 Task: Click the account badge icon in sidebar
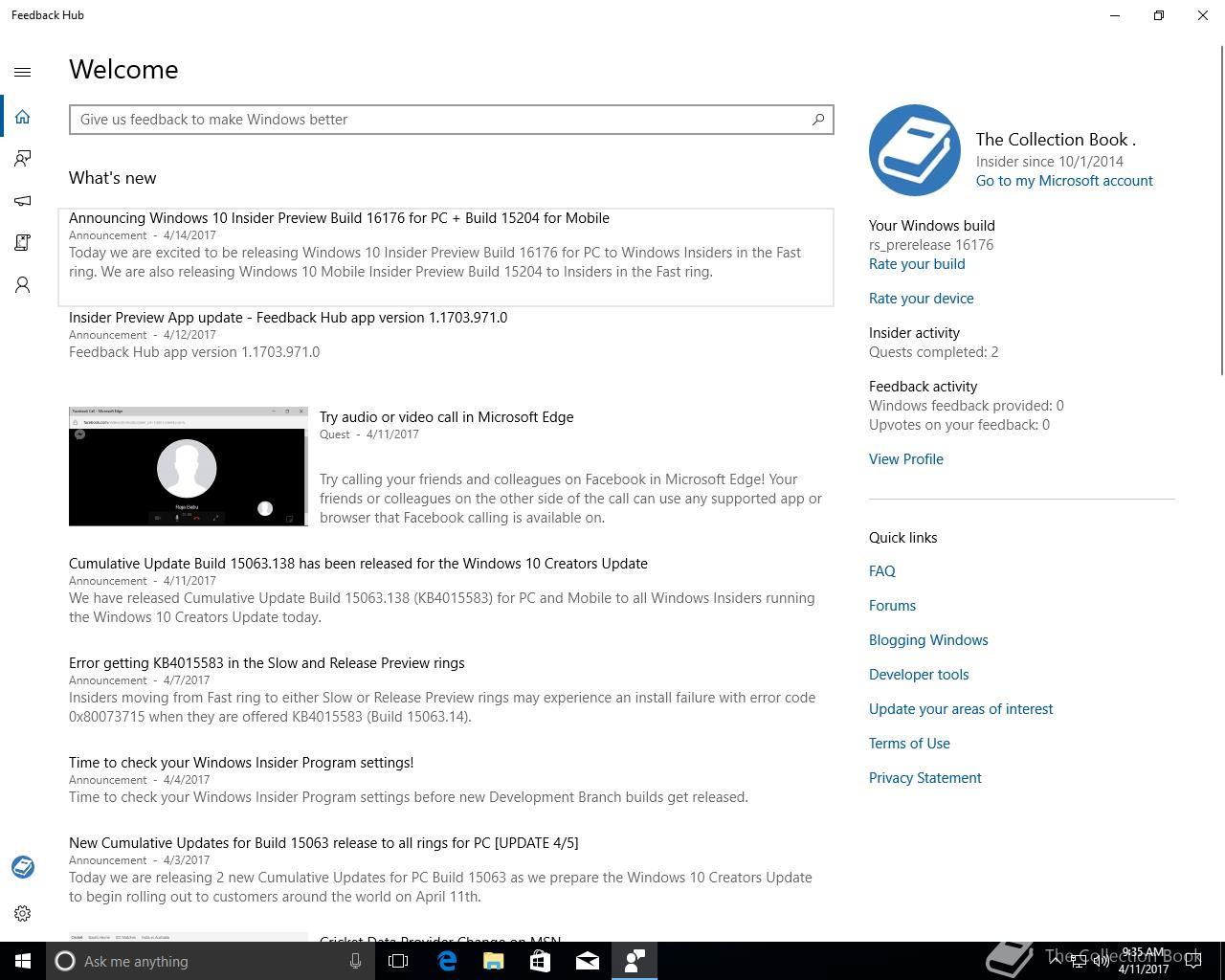coord(23,867)
